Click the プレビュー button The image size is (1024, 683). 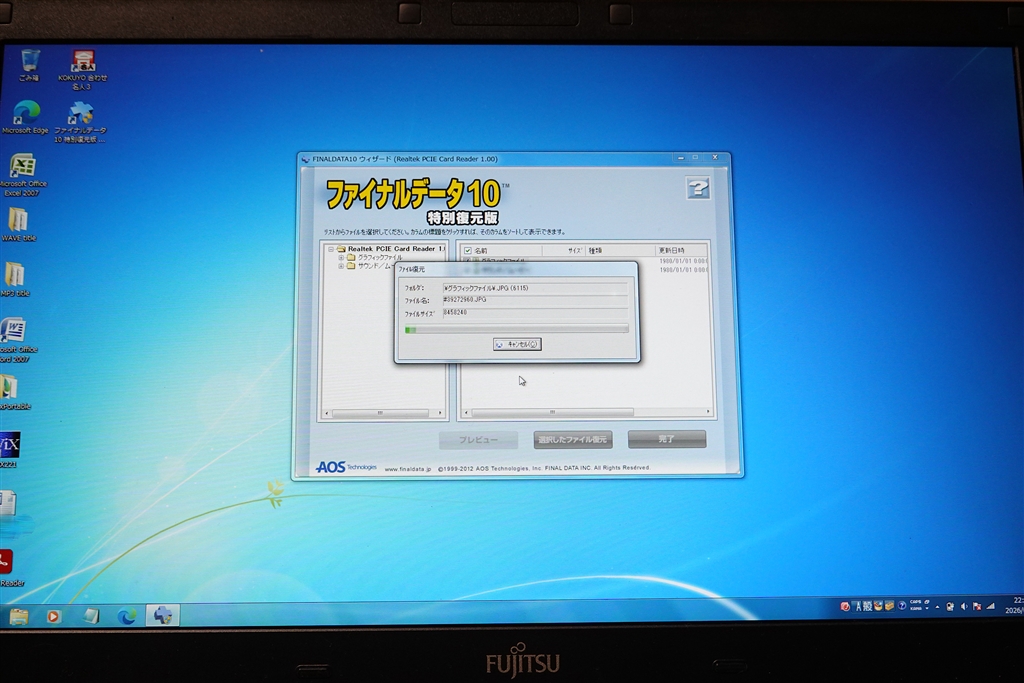tap(479, 439)
